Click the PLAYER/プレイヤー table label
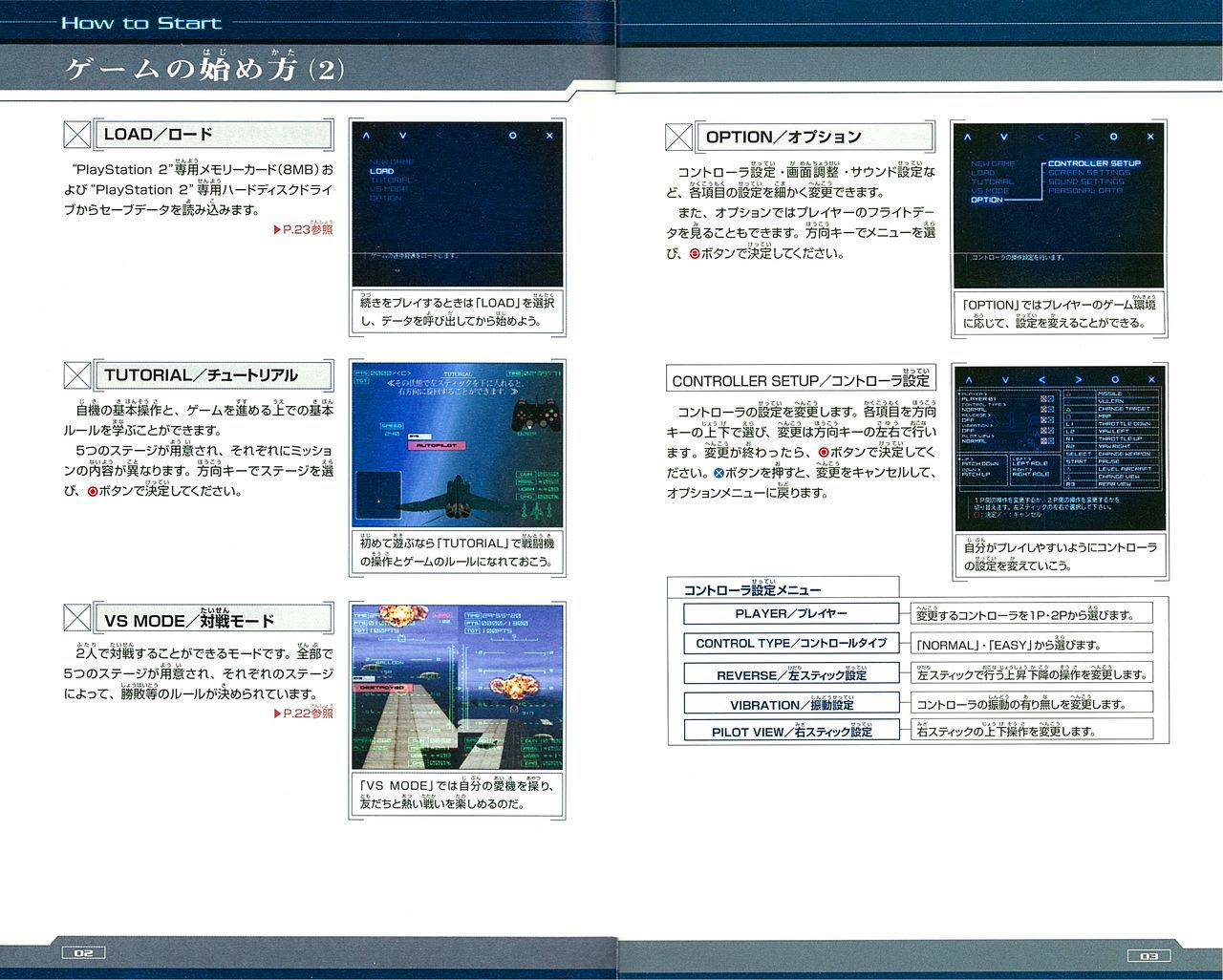This screenshot has width=1223, height=980. click(791, 613)
